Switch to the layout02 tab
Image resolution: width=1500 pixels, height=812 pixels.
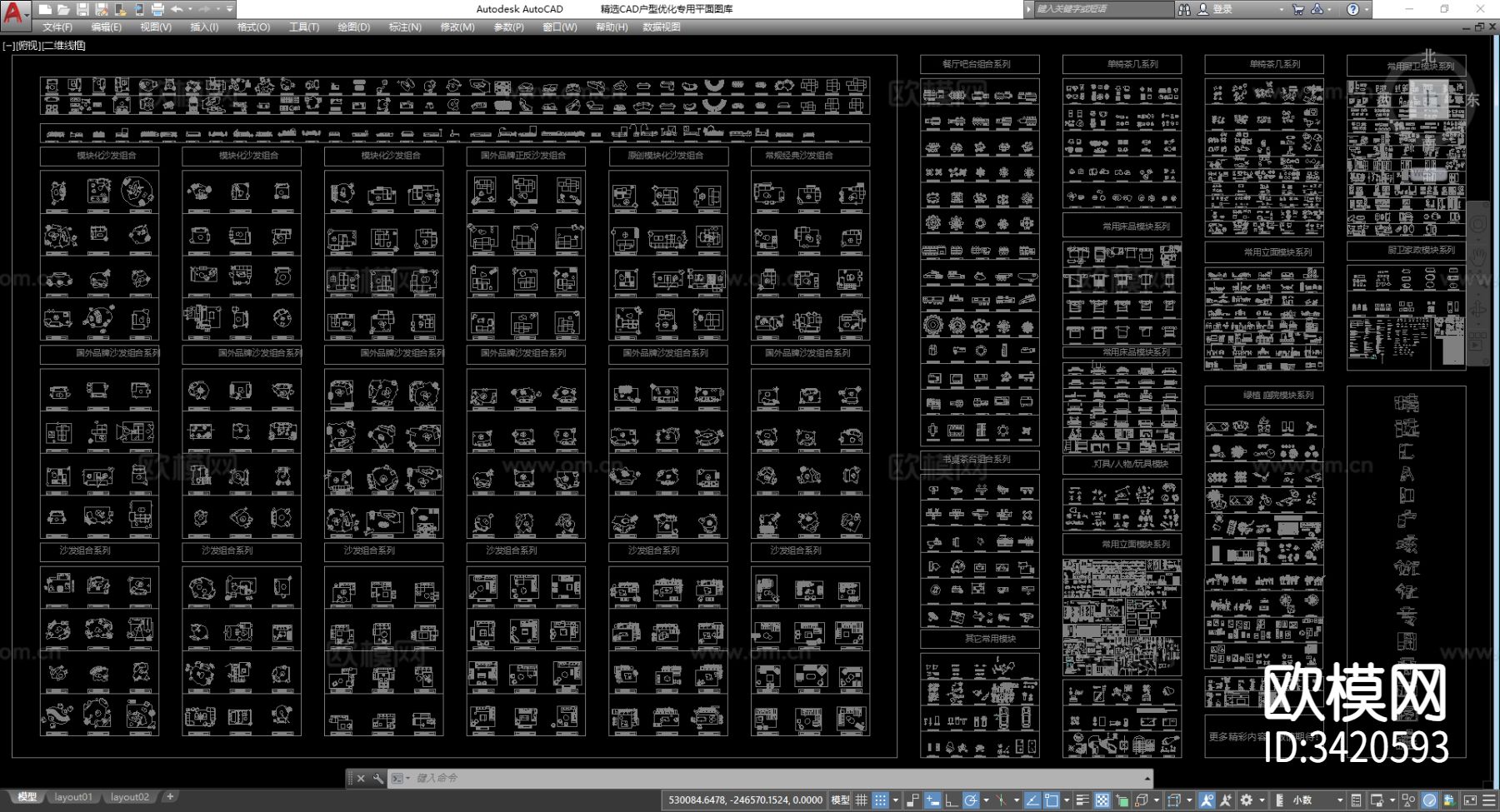click(130, 797)
